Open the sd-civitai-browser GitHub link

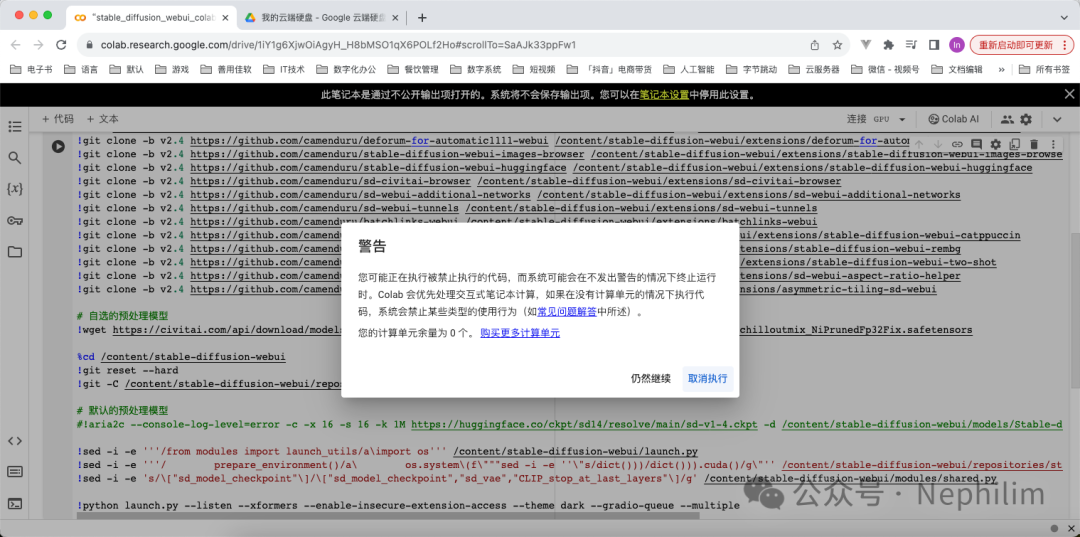click(x=331, y=181)
